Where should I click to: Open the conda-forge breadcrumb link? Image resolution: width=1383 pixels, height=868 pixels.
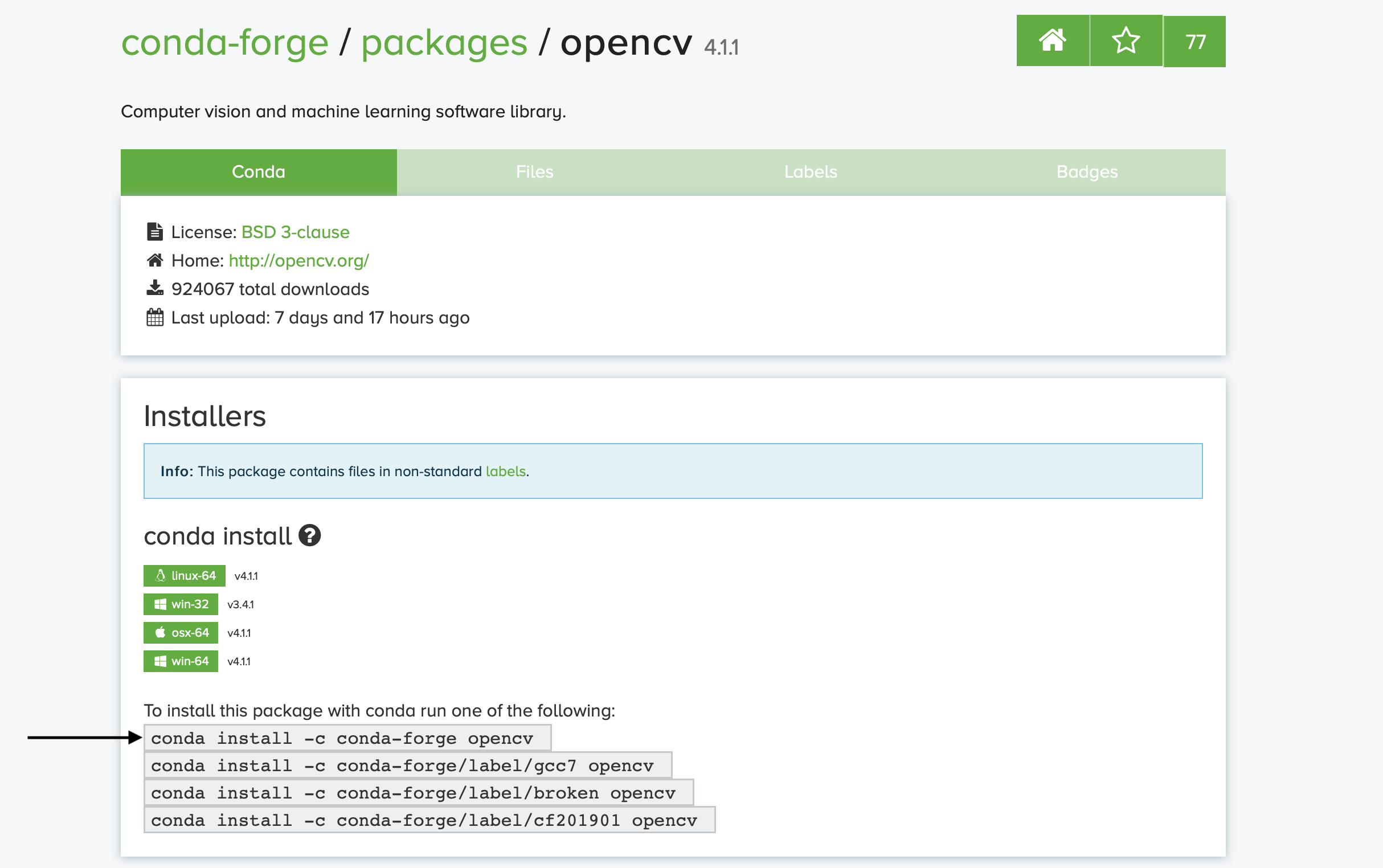tap(224, 43)
